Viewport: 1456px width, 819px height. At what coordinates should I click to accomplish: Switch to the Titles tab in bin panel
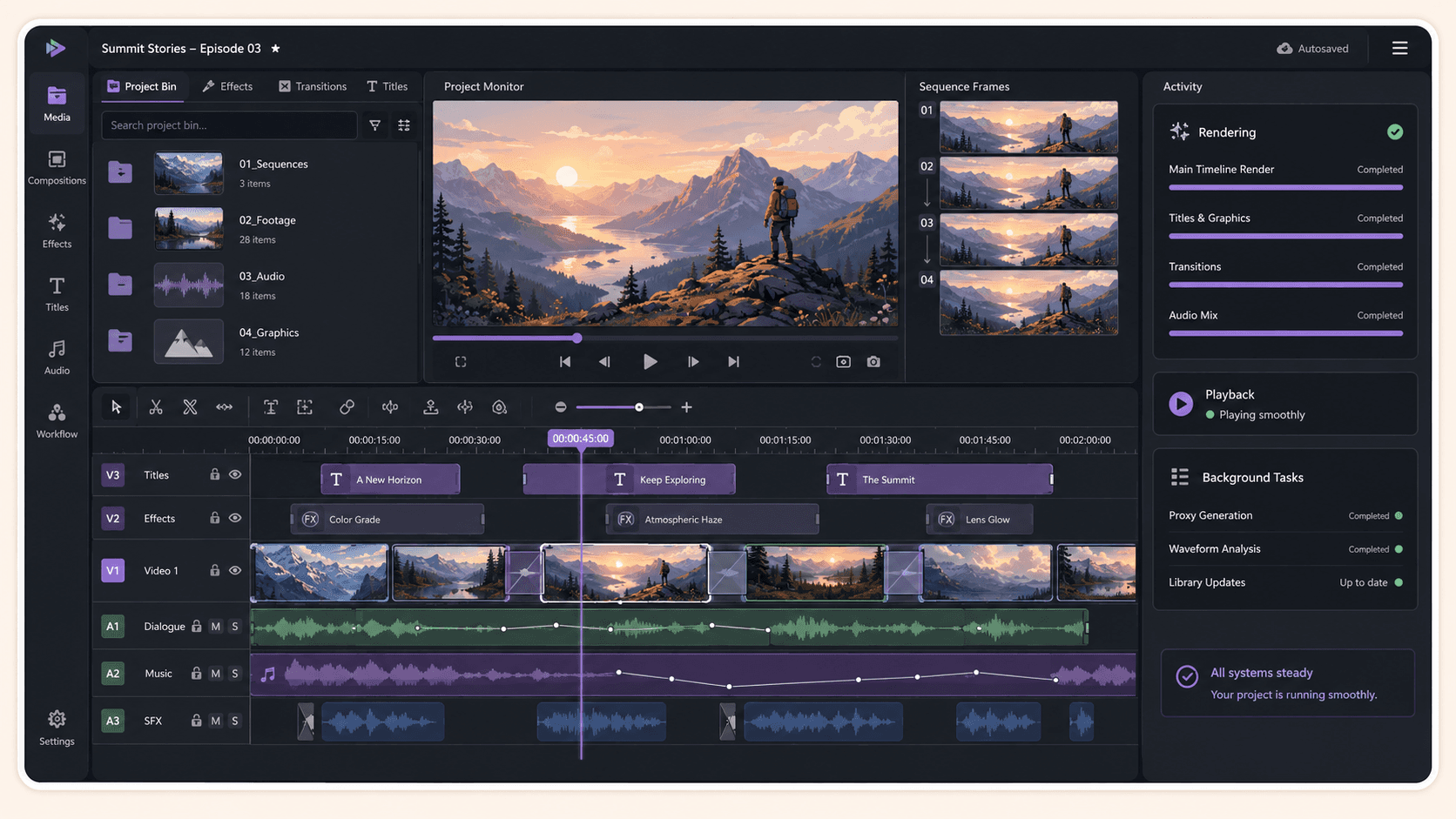pyautogui.click(x=388, y=86)
